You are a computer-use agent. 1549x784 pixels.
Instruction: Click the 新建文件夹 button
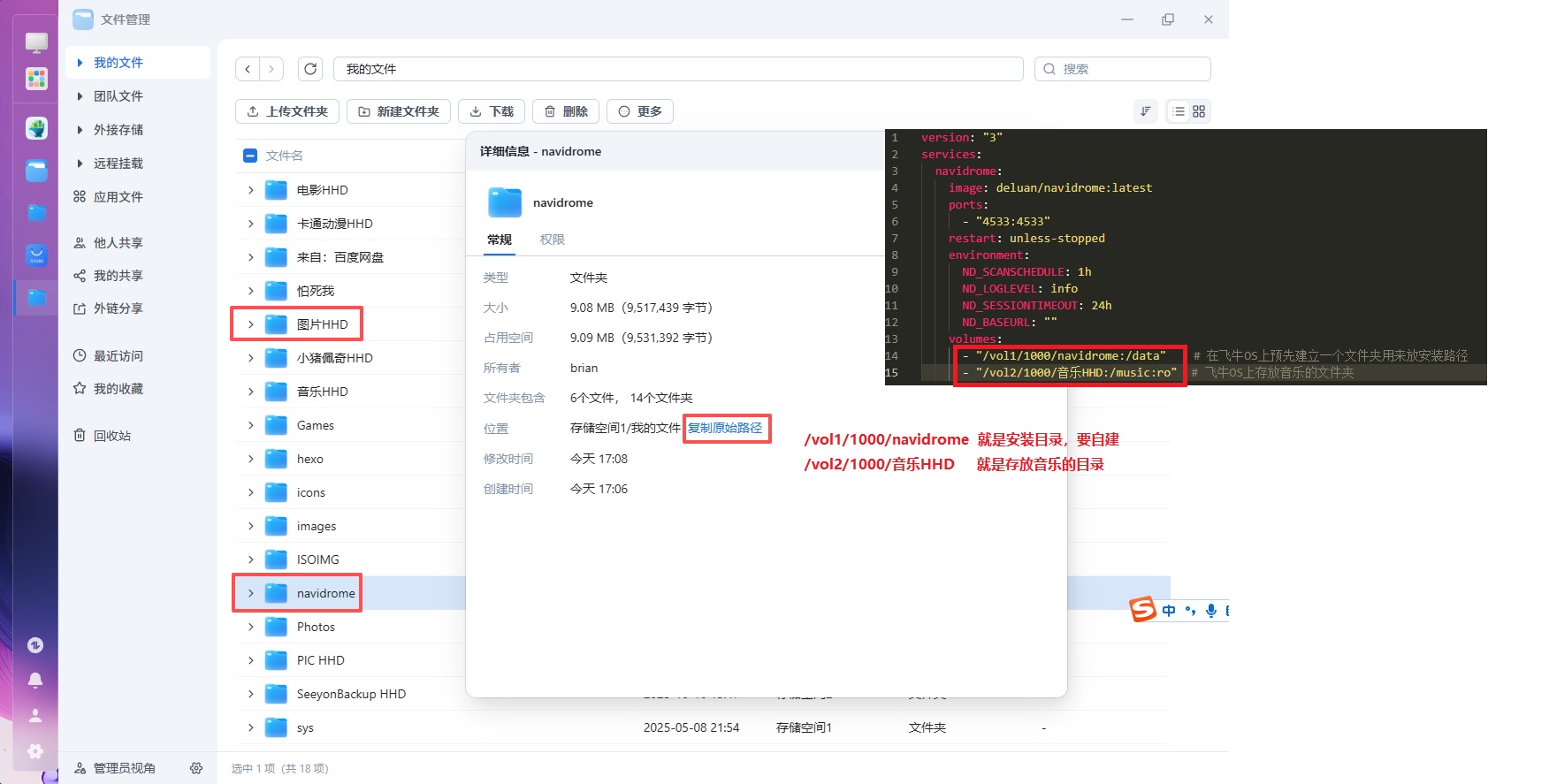click(x=399, y=111)
